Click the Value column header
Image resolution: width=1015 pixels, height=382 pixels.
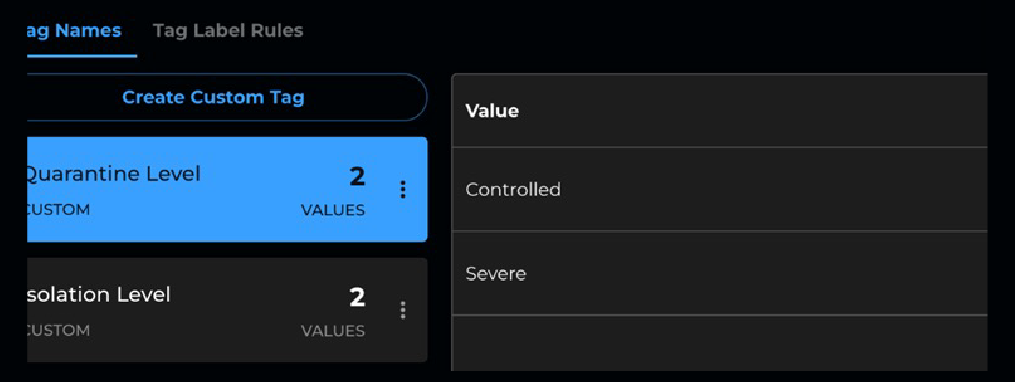(492, 111)
